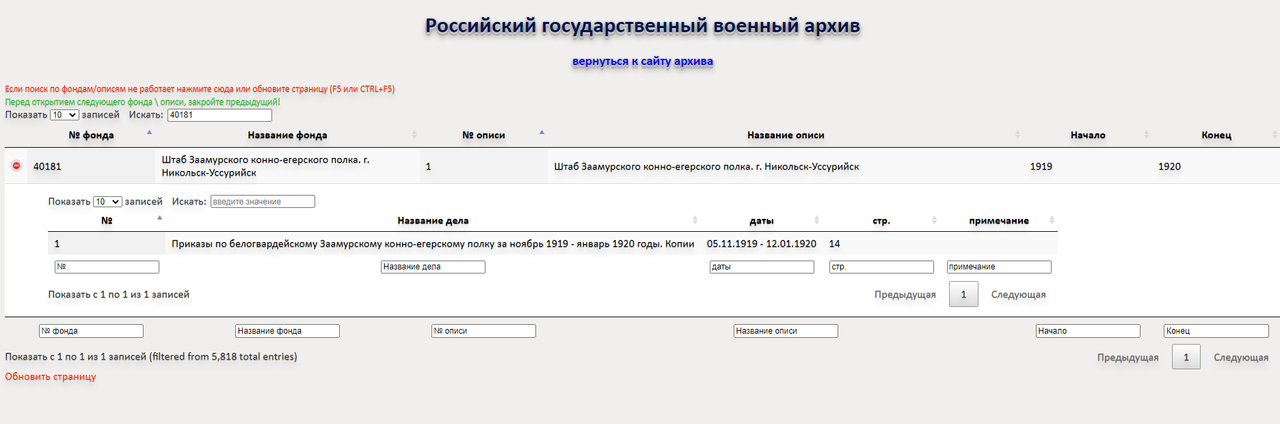Sort by 'Конец' column header

tap(1216, 135)
